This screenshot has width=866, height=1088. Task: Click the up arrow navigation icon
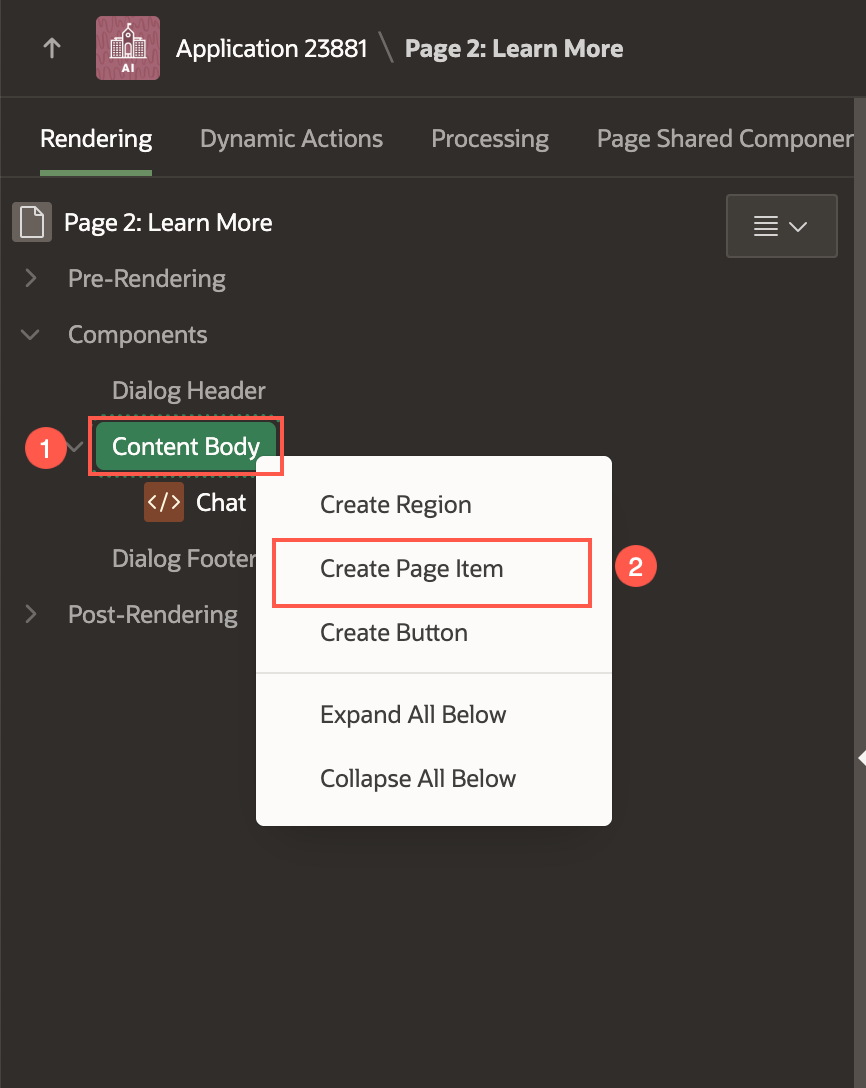click(52, 48)
